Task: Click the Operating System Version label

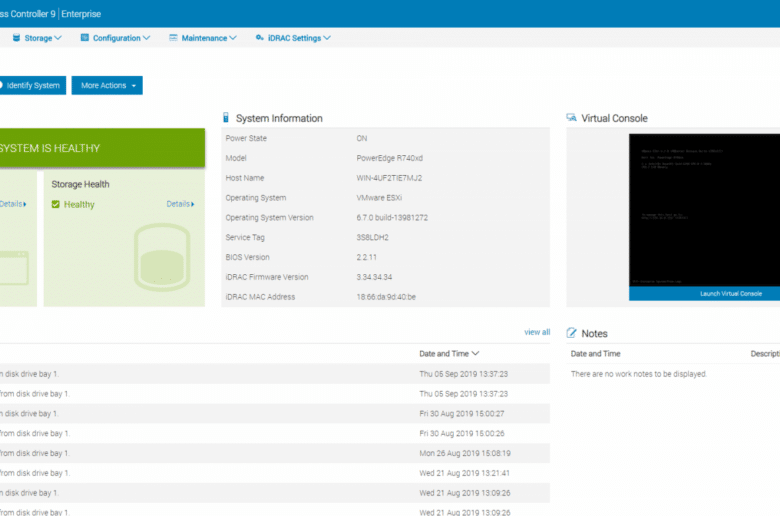Action: coord(269,218)
